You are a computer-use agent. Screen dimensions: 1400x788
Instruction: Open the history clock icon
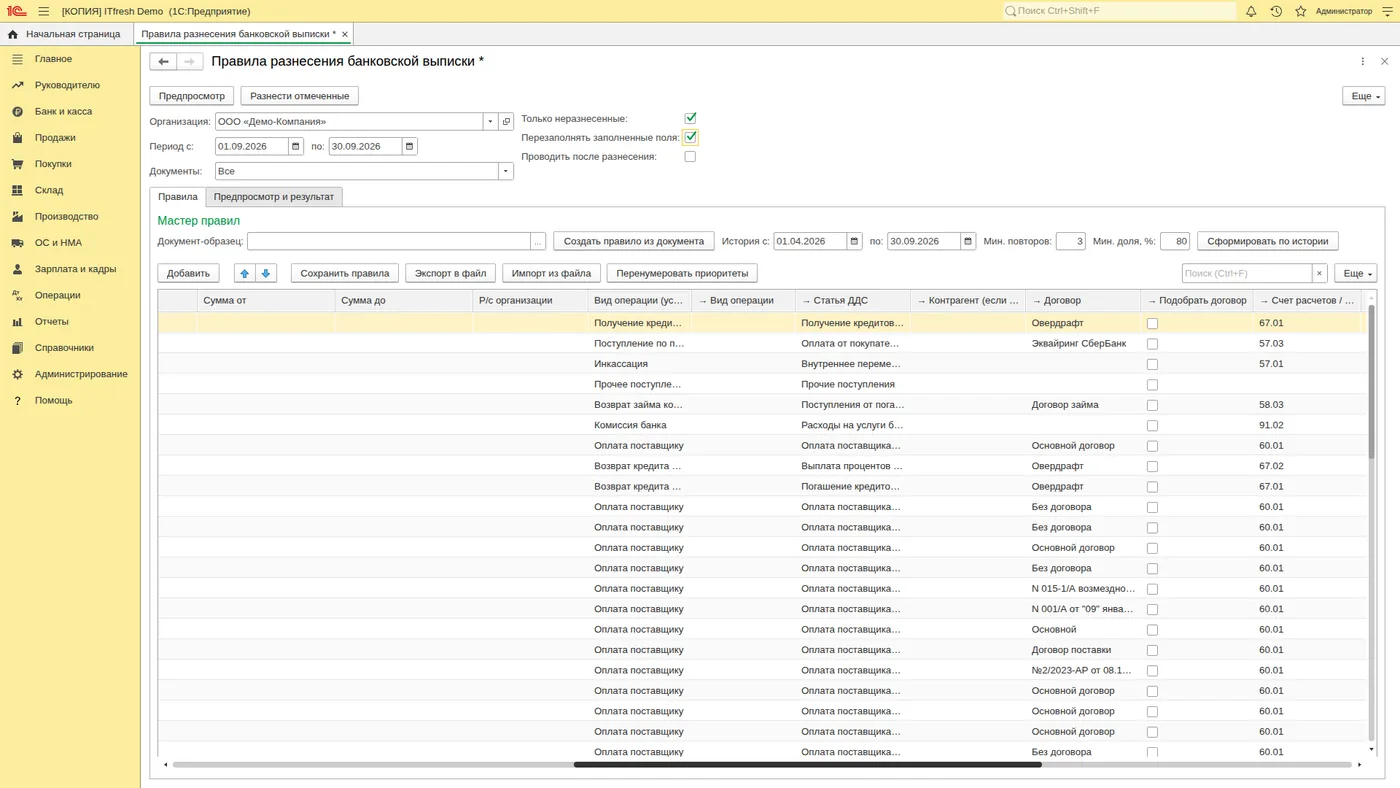point(1276,11)
